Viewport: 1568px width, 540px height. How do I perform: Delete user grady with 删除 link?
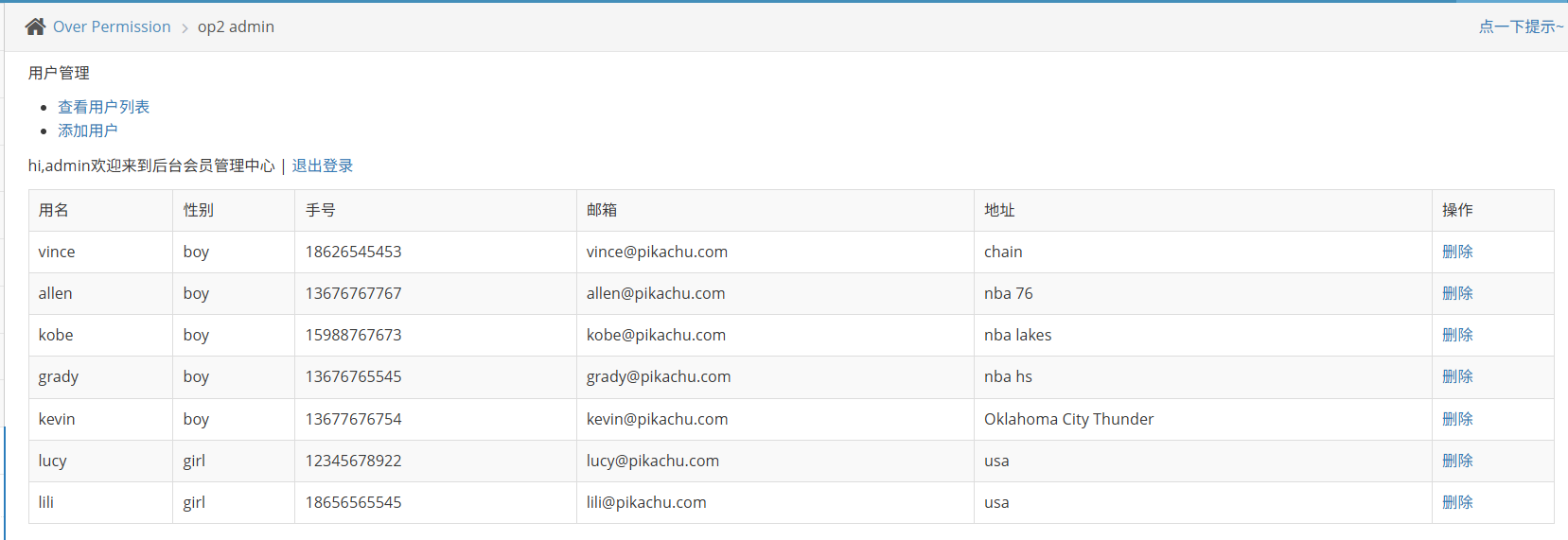pos(1457,376)
